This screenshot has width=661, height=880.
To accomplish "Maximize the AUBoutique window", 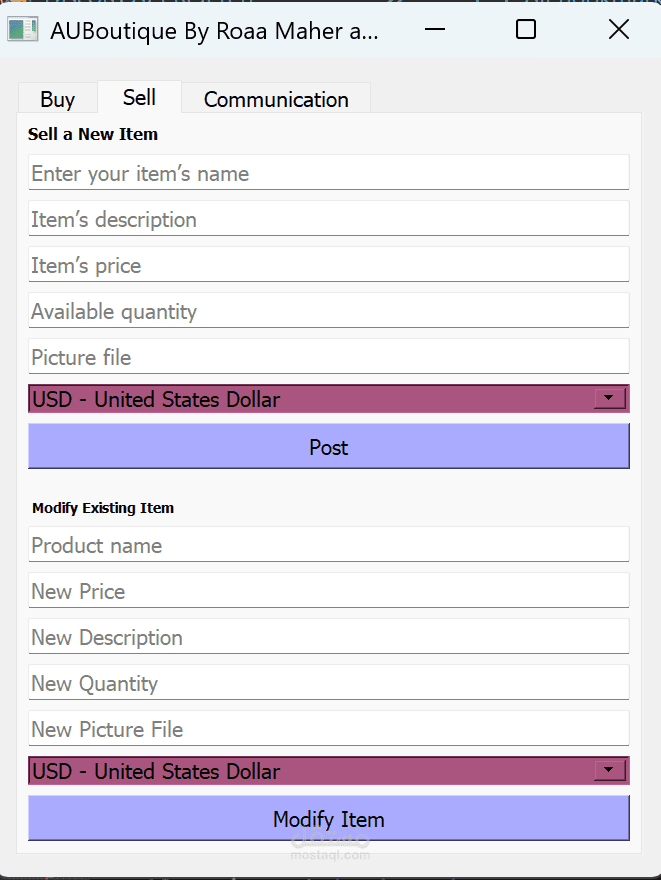I will [526, 30].
